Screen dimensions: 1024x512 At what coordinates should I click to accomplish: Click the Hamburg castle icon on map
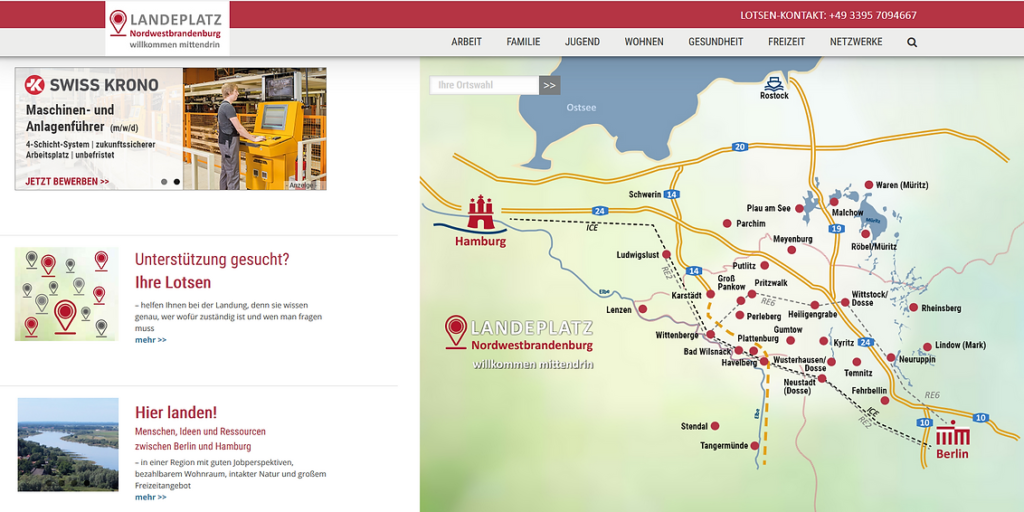click(x=481, y=212)
